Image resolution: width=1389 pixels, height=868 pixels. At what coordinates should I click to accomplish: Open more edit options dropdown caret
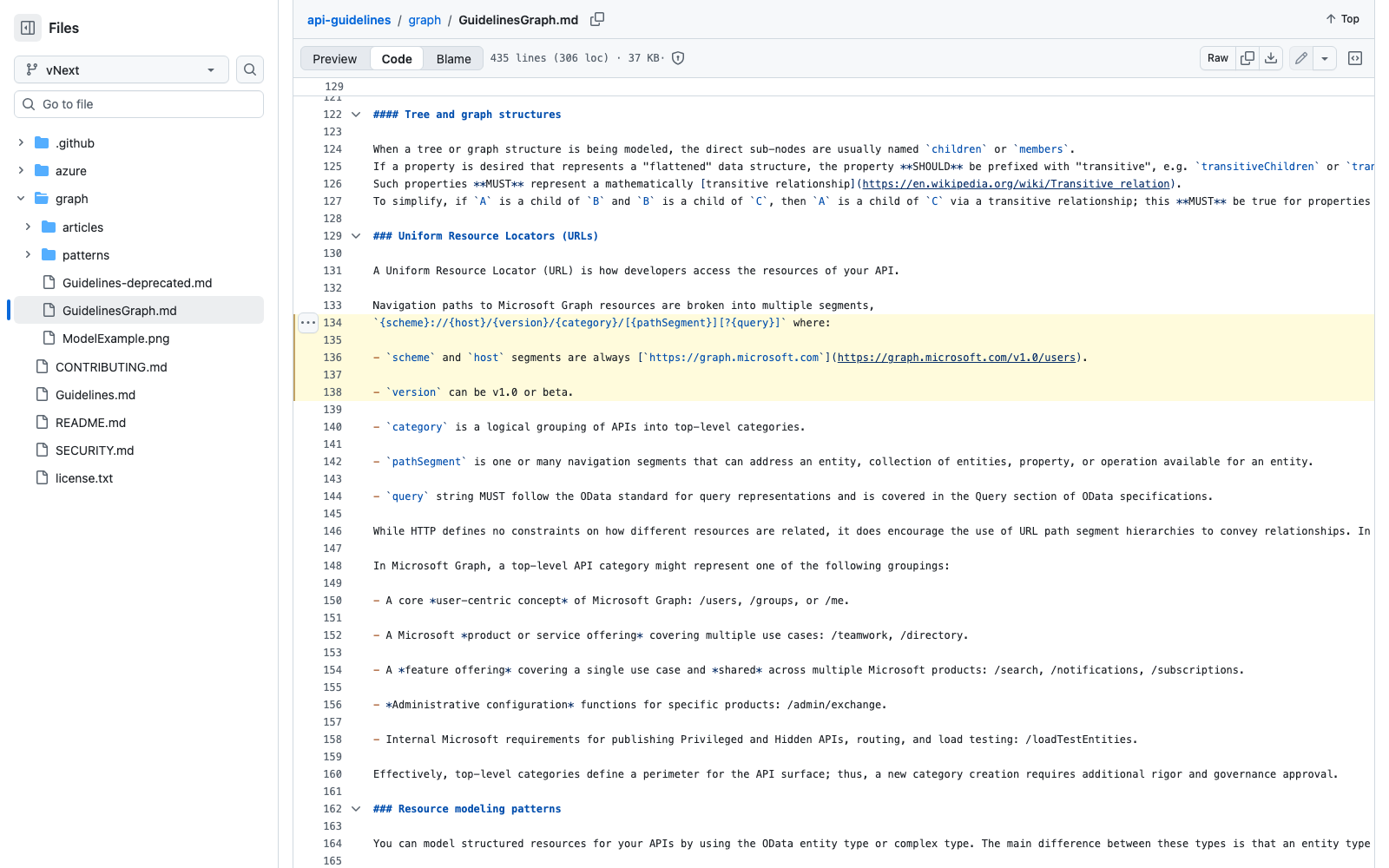1325,58
